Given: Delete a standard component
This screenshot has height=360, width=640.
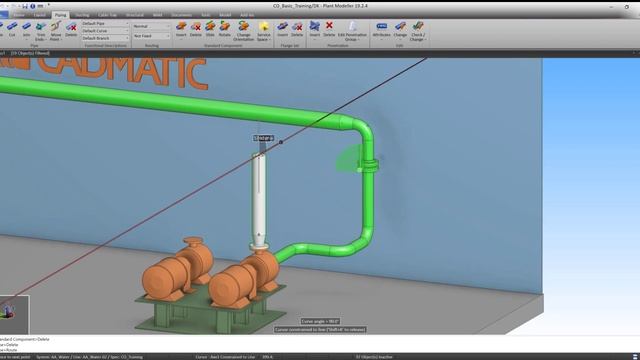Looking at the screenshot, I should coord(196,30).
